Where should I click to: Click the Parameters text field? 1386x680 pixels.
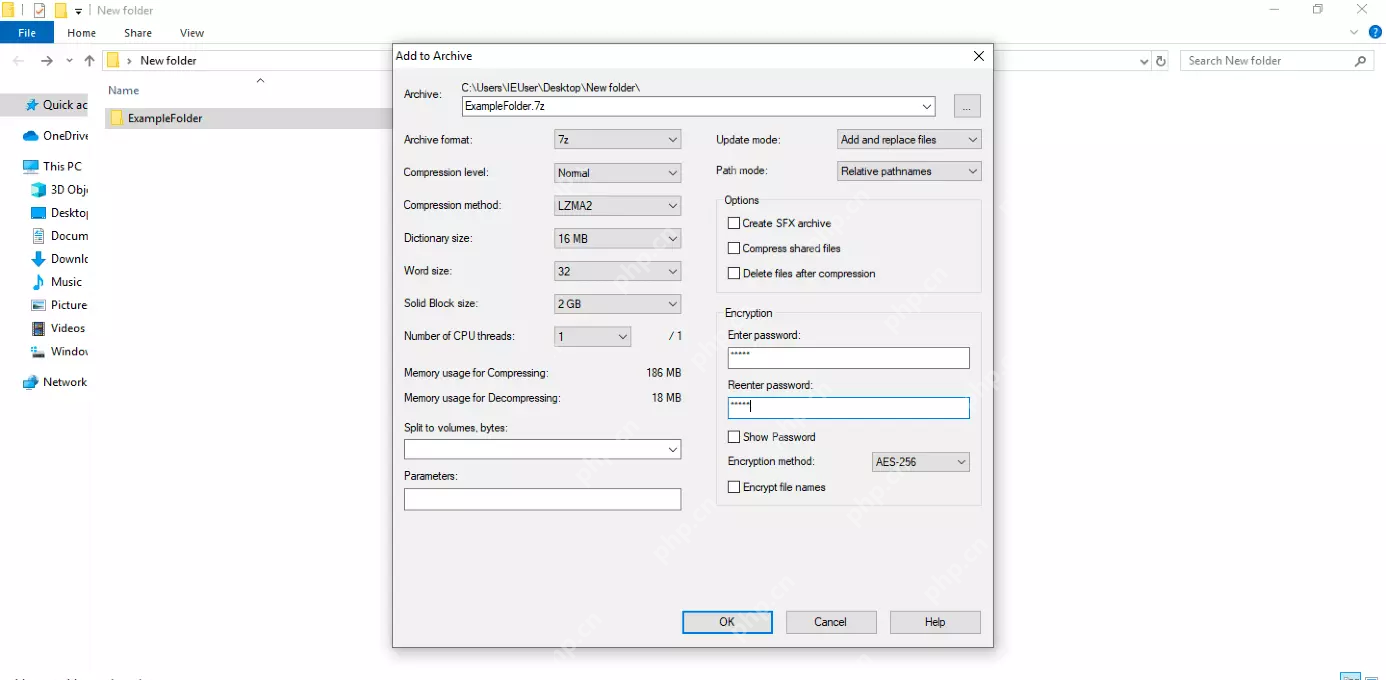pos(543,499)
